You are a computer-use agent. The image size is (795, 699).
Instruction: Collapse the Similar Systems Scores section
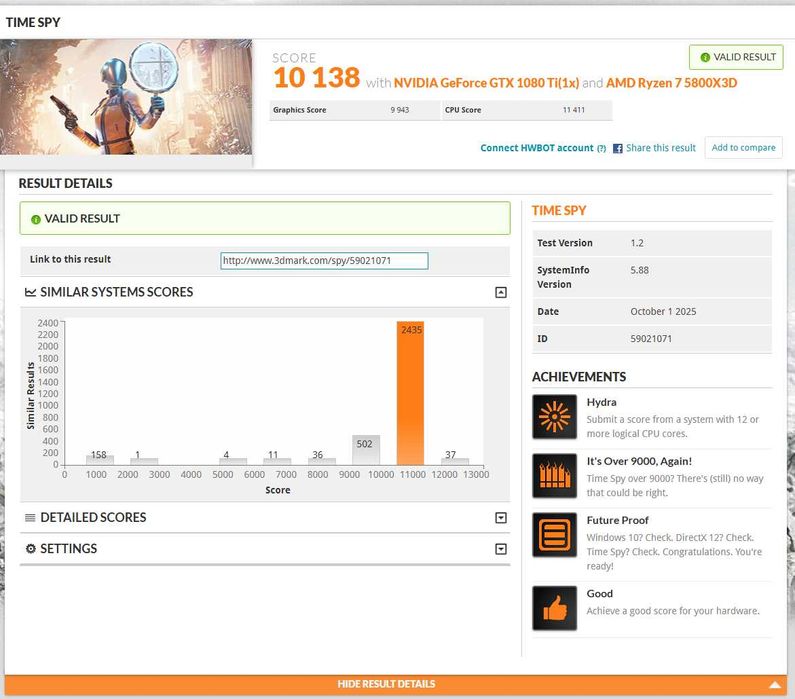tap(500, 292)
